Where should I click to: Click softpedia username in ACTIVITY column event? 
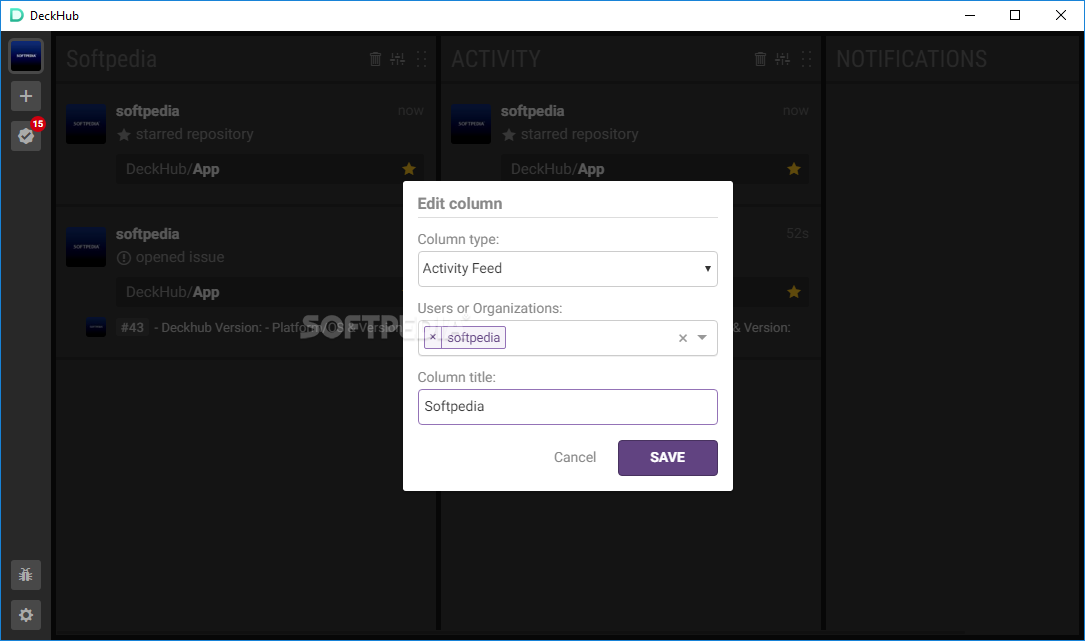532,111
